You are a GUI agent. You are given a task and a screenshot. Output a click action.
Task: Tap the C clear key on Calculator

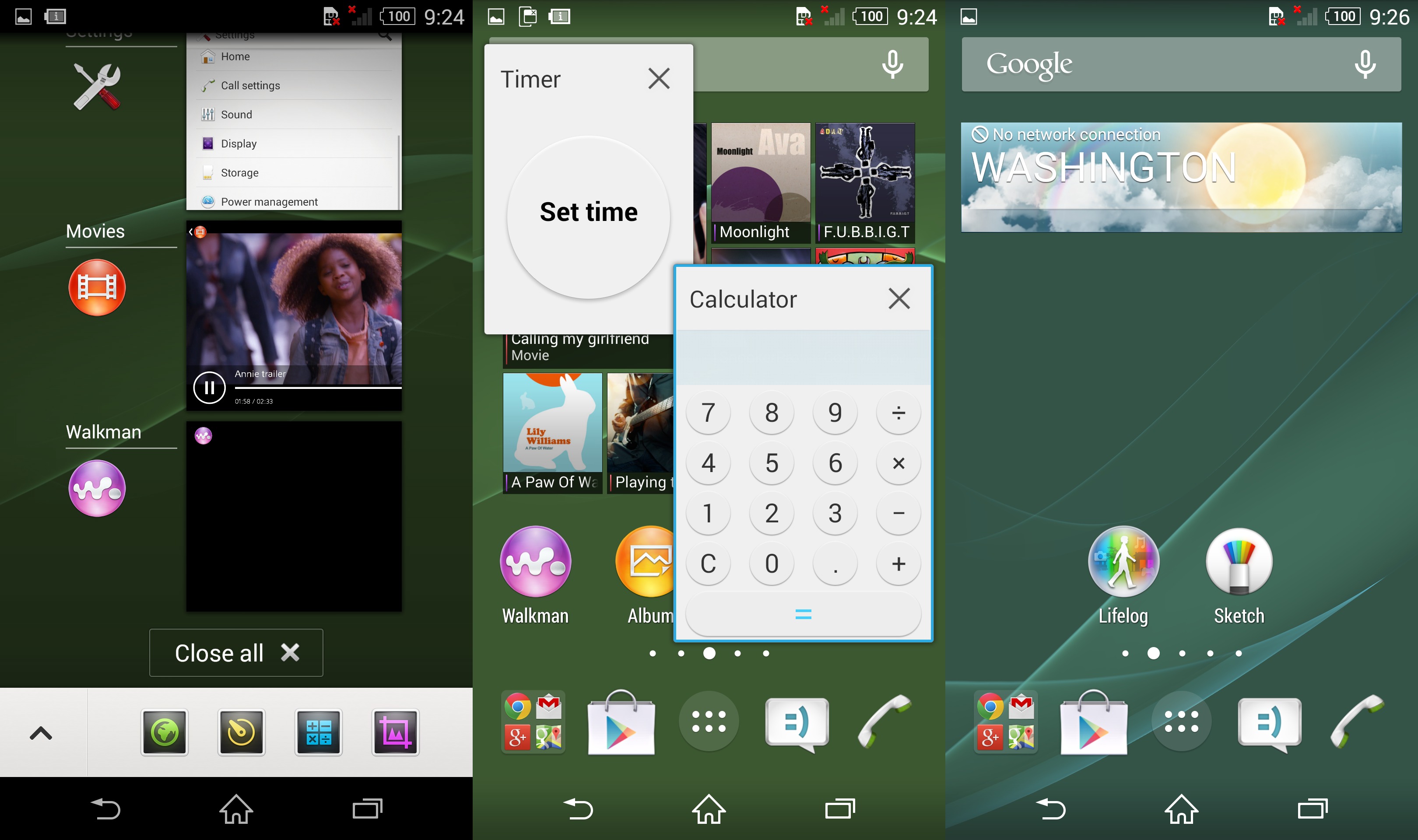pos(708,564)
